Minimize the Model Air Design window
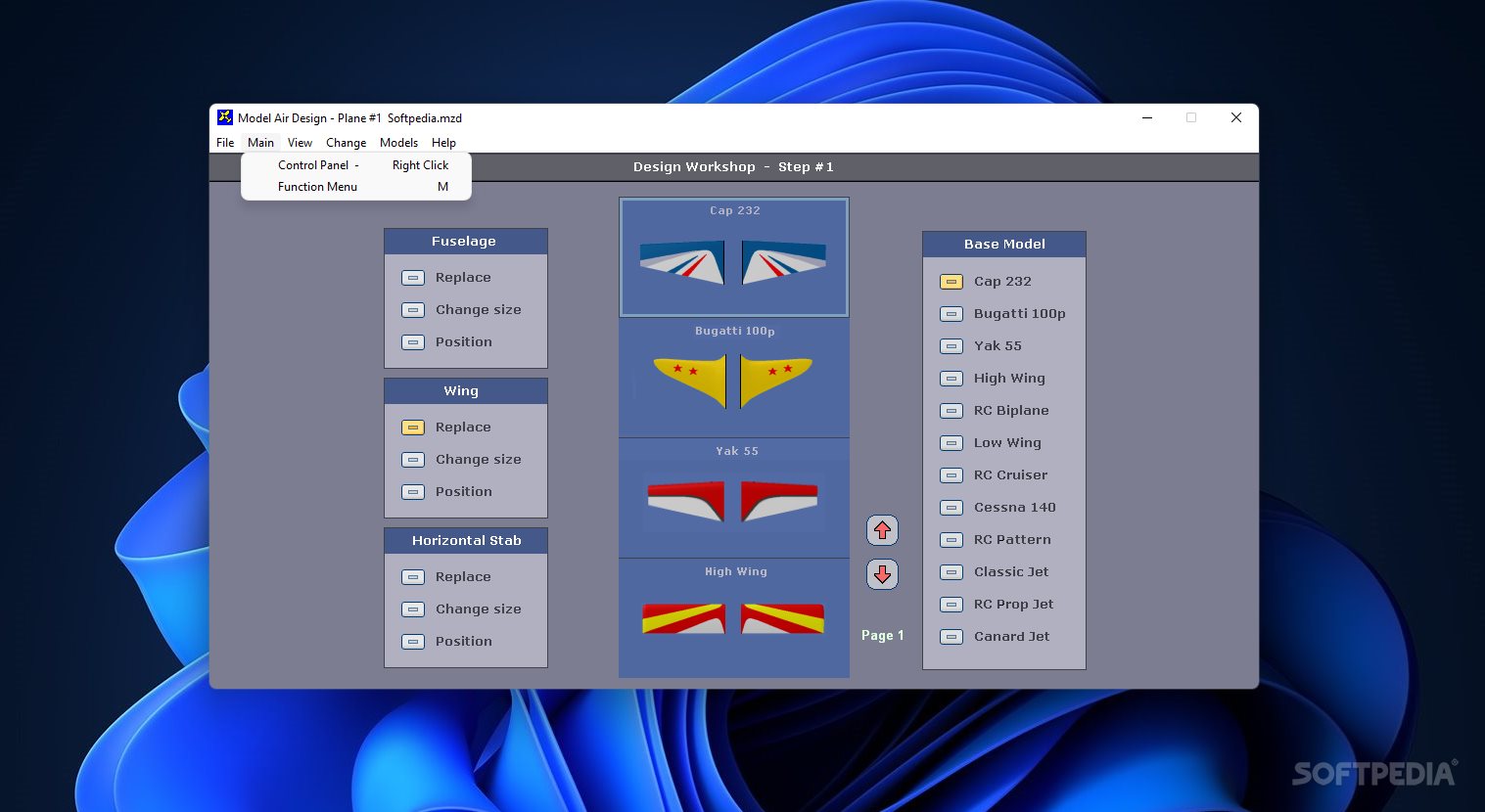Viewport: 1485px width, 812px height. click(1147, 117)
